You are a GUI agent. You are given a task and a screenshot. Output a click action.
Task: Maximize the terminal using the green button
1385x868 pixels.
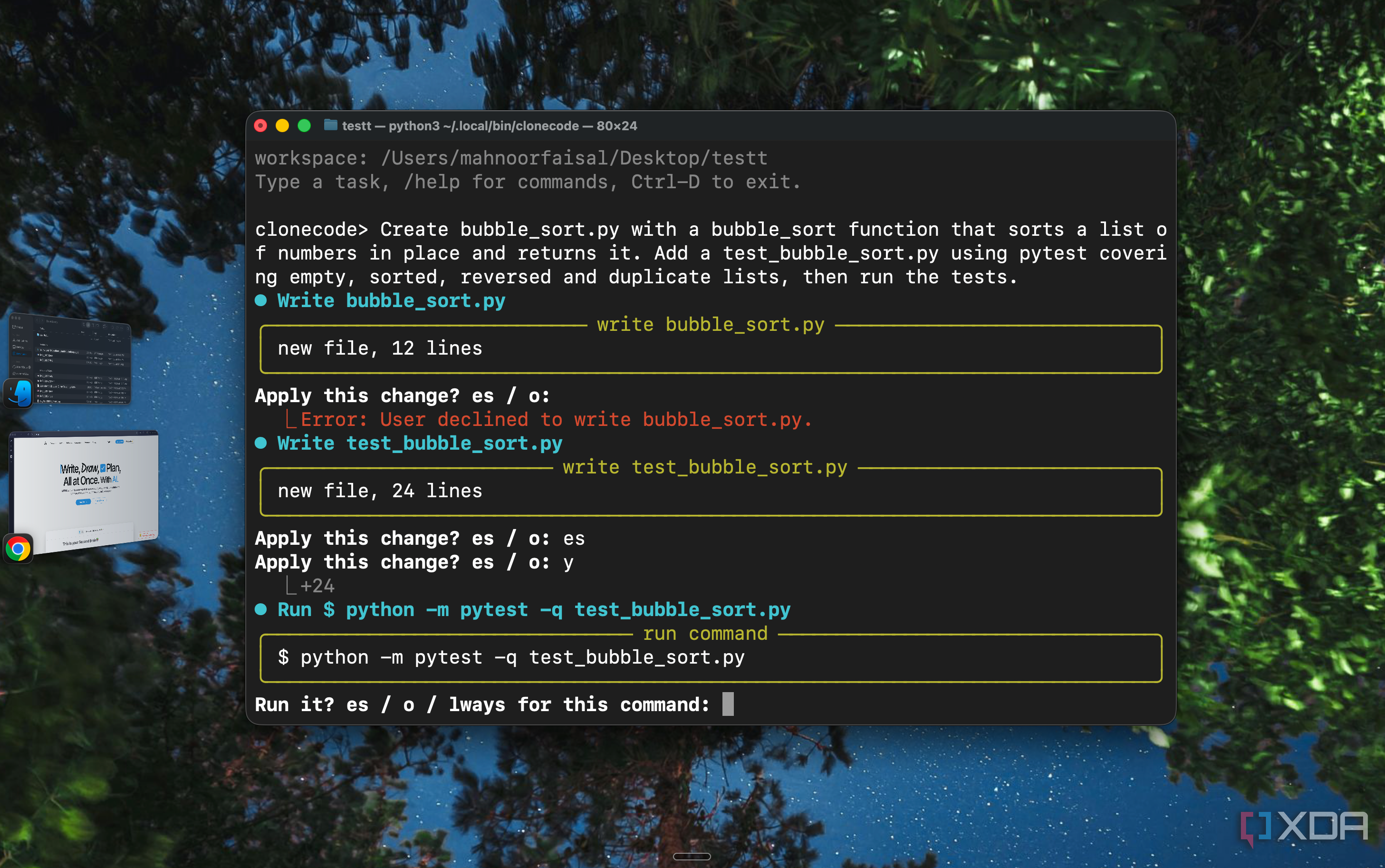[304, 125]
